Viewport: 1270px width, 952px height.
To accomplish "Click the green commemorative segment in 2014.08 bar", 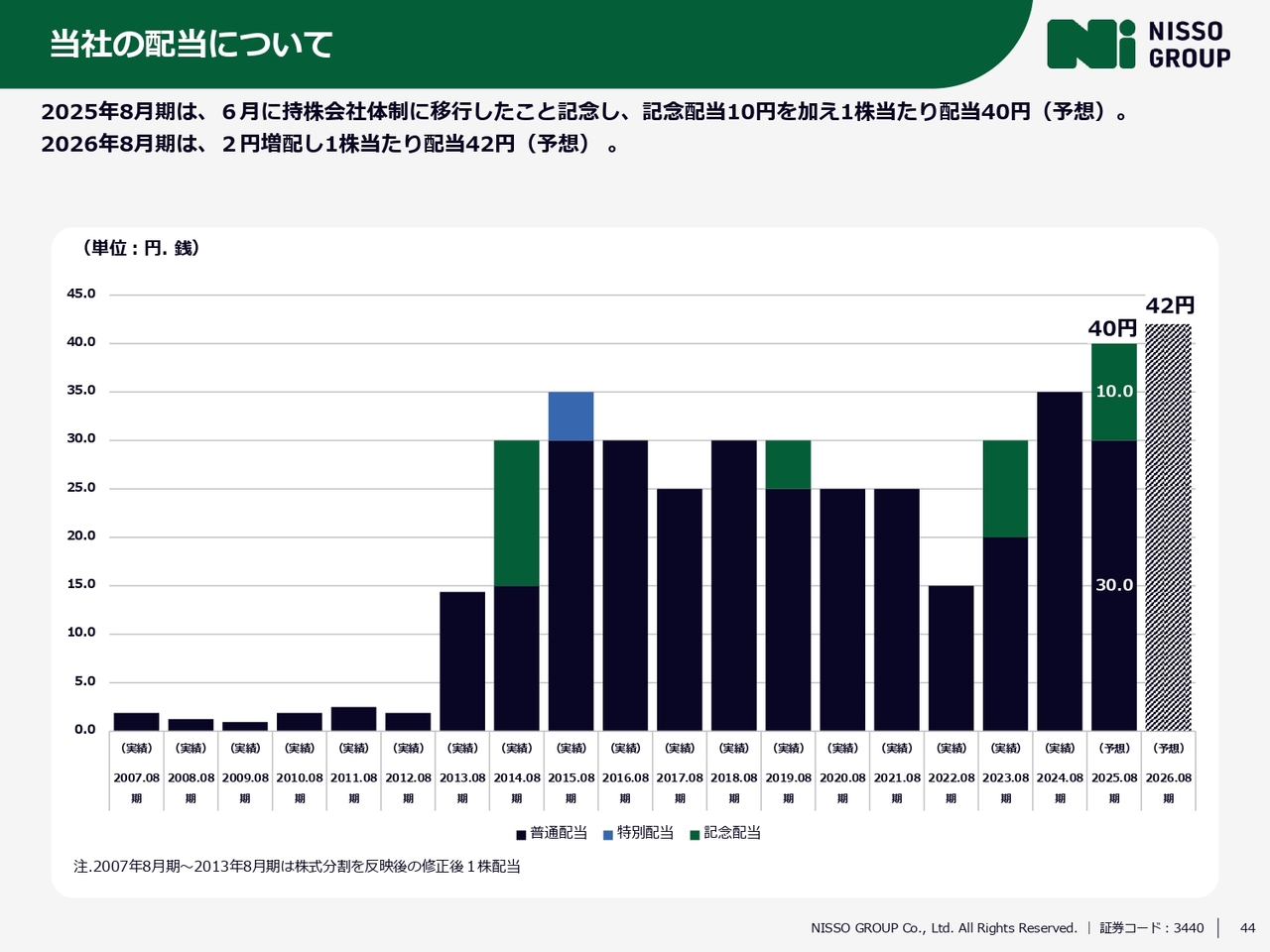I will (x=516, y=513).
